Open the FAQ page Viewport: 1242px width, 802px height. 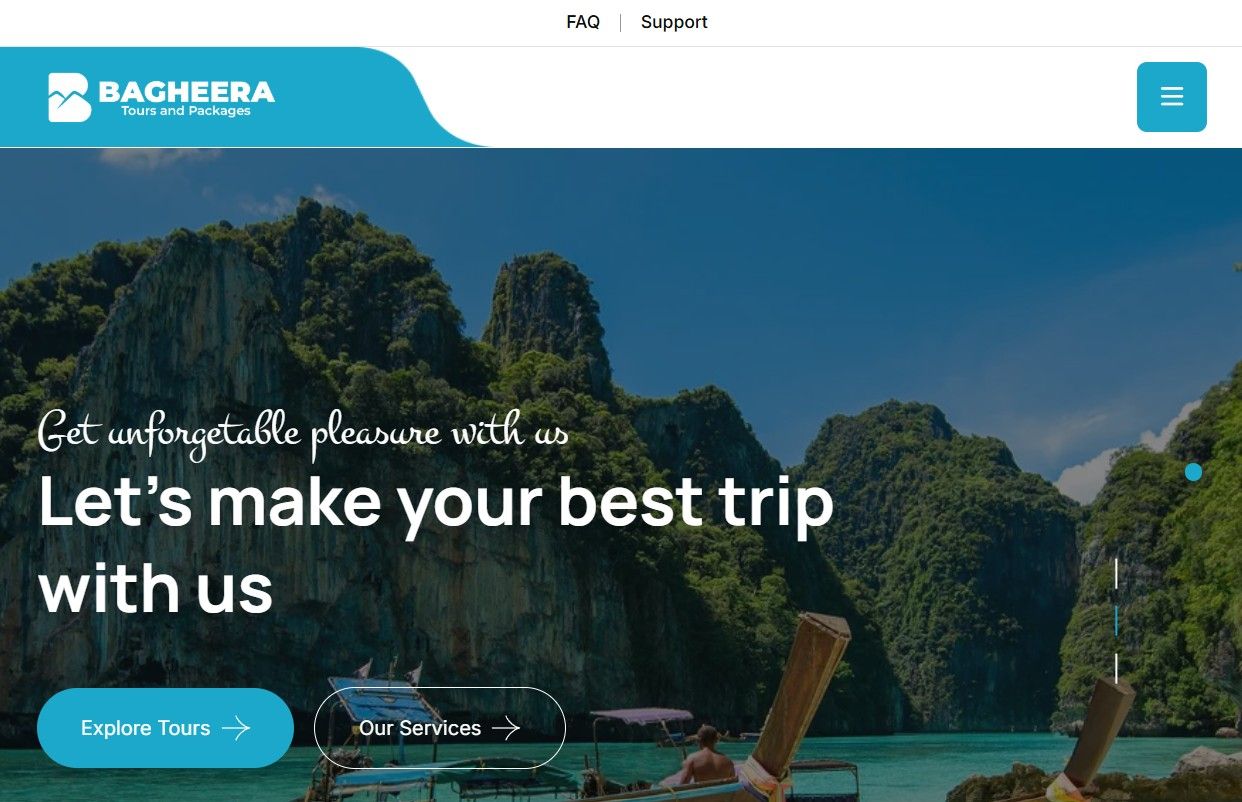pyautogui.click(x=583, y=22)
